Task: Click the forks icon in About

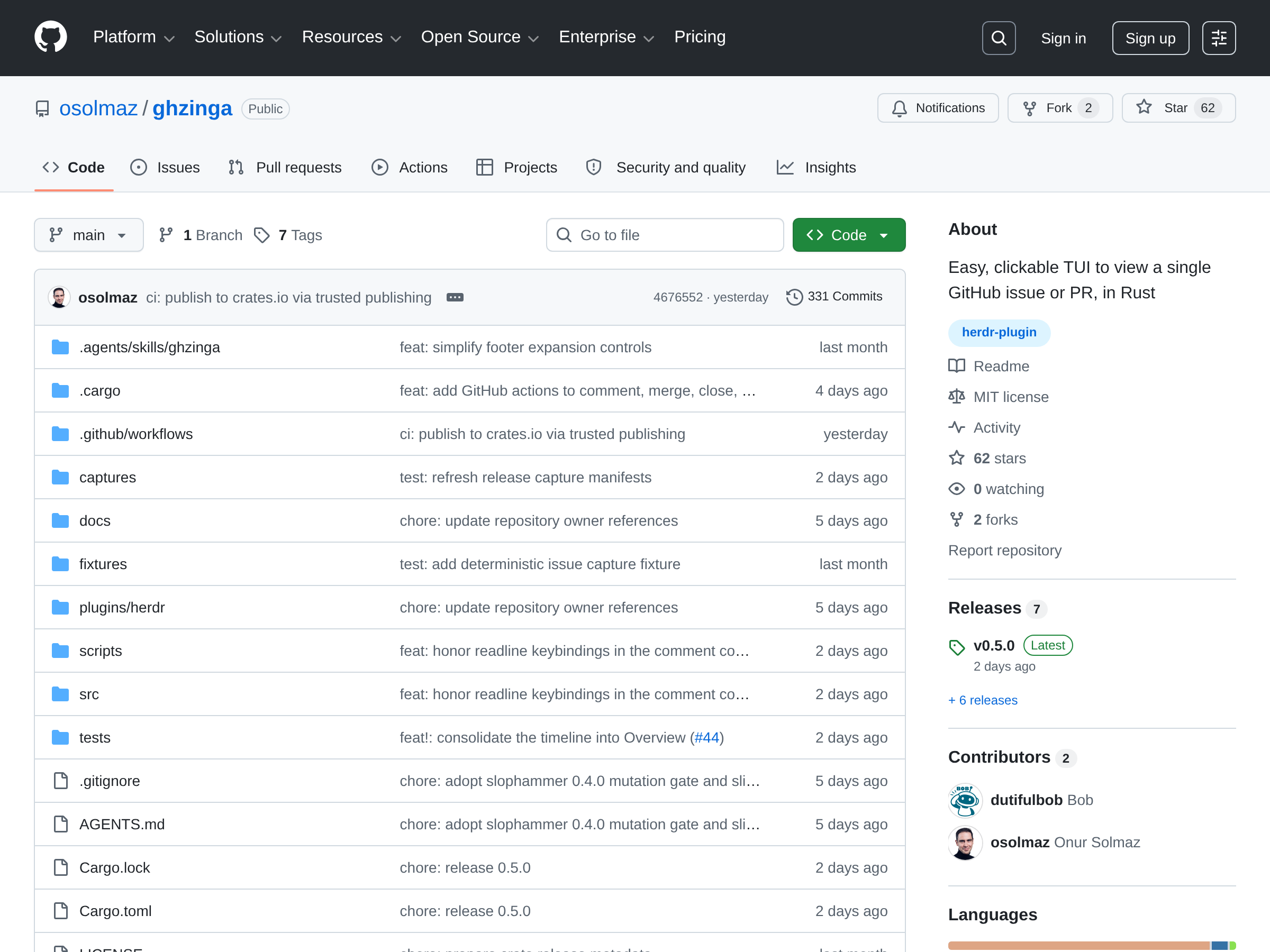Action: (957, 519)
